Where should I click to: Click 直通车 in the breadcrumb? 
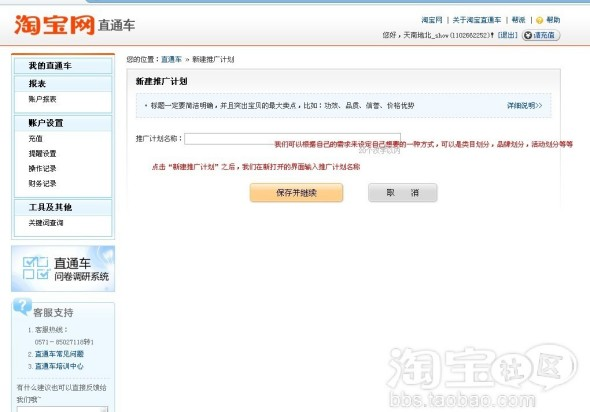(x=171, y=59)
